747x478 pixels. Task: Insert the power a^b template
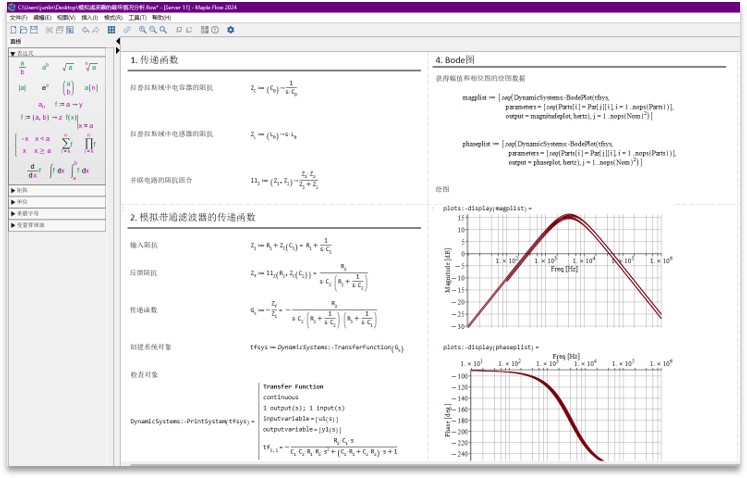coord(45,67)
